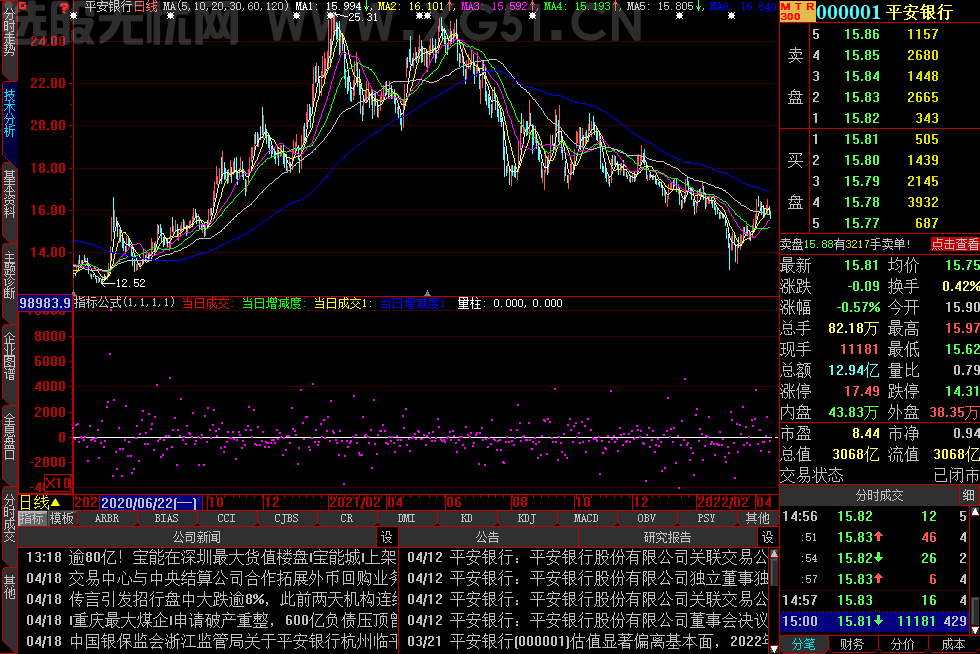This screenshot has width=980, height=654.
Task: Select the 指标 tab
Action: click(x=32, y=518)
